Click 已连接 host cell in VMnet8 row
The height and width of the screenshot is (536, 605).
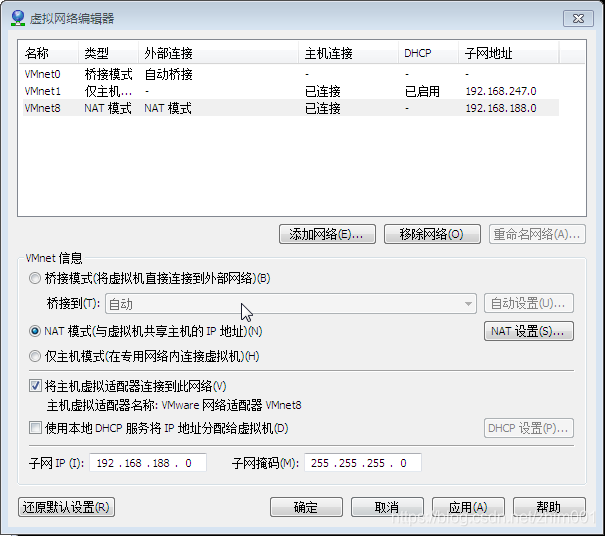click(323, 108)
